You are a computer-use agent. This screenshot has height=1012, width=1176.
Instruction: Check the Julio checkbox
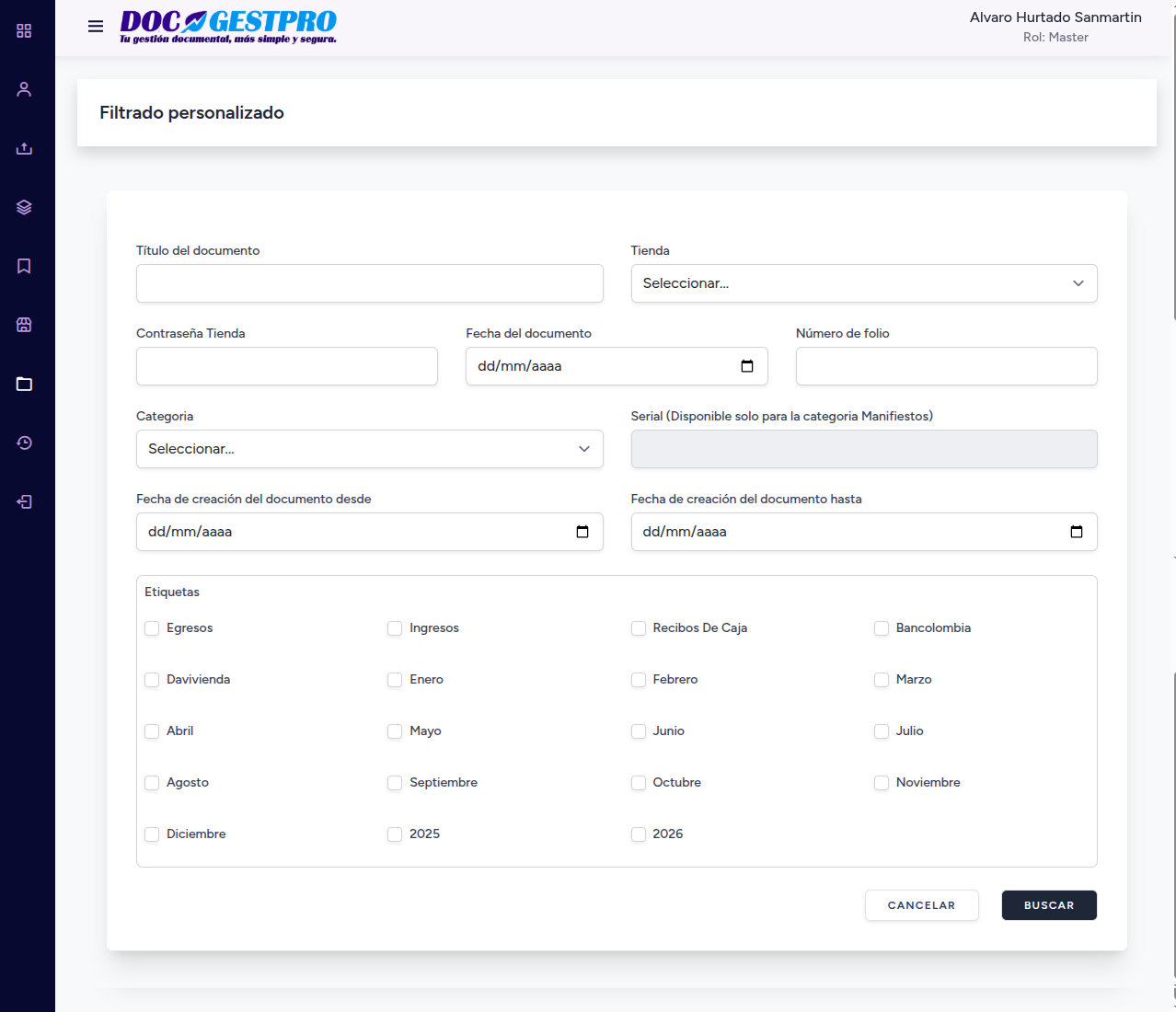click(882, 731)
